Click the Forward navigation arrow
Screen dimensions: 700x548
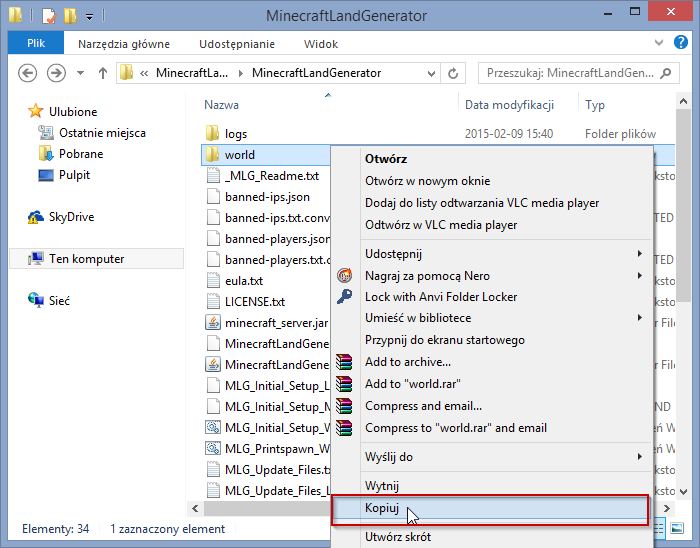(x=56, y=73)
